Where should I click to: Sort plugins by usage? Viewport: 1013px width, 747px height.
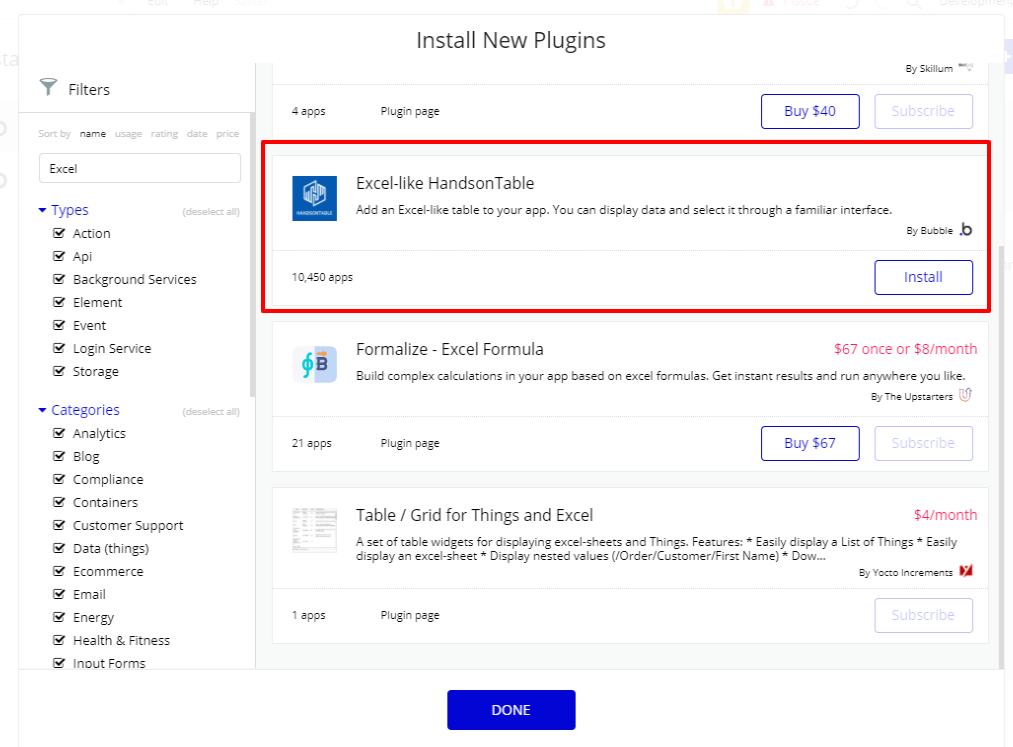(128, 134)
